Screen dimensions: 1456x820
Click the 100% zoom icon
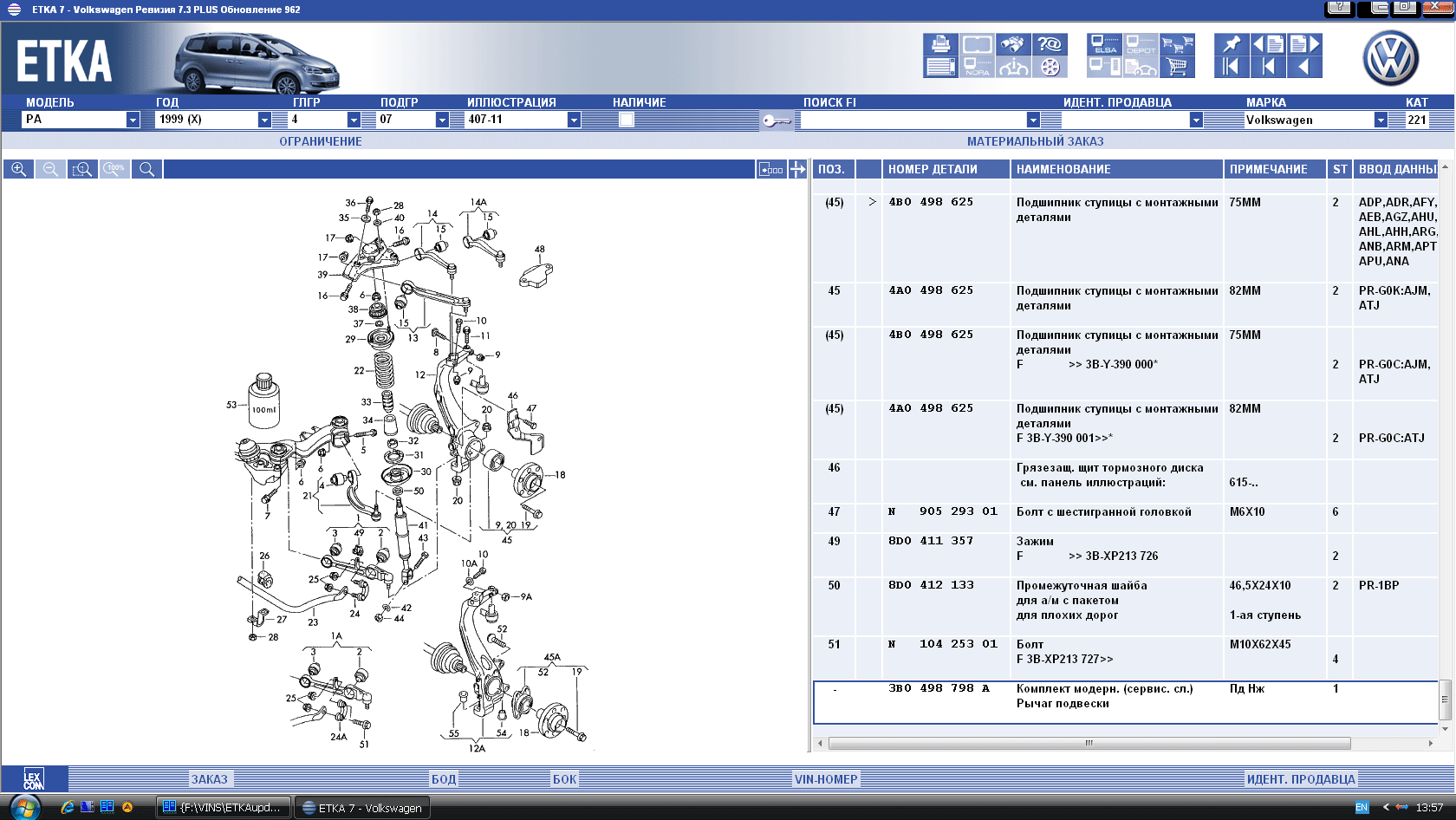pos(114,169)
